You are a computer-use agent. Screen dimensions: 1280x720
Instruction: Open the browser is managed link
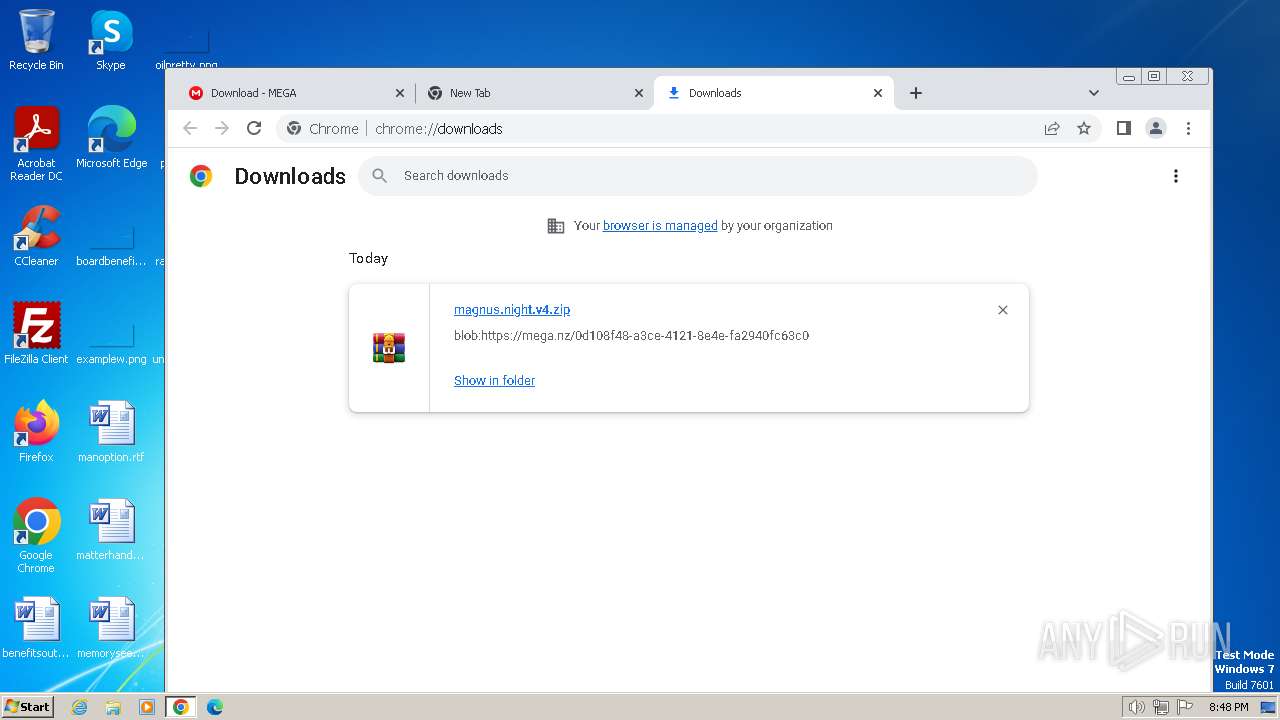coord(660,226)
